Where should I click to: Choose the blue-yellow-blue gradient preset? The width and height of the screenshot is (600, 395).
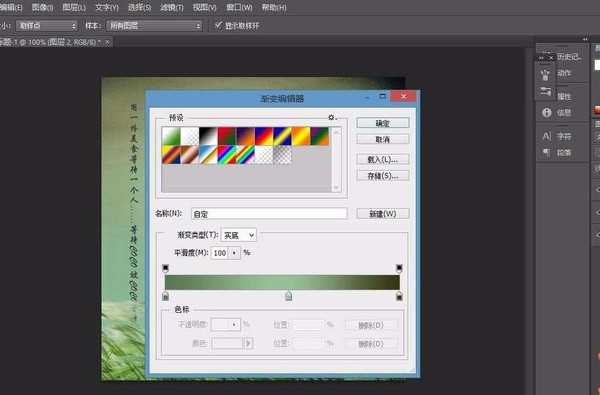coord(282,136)
